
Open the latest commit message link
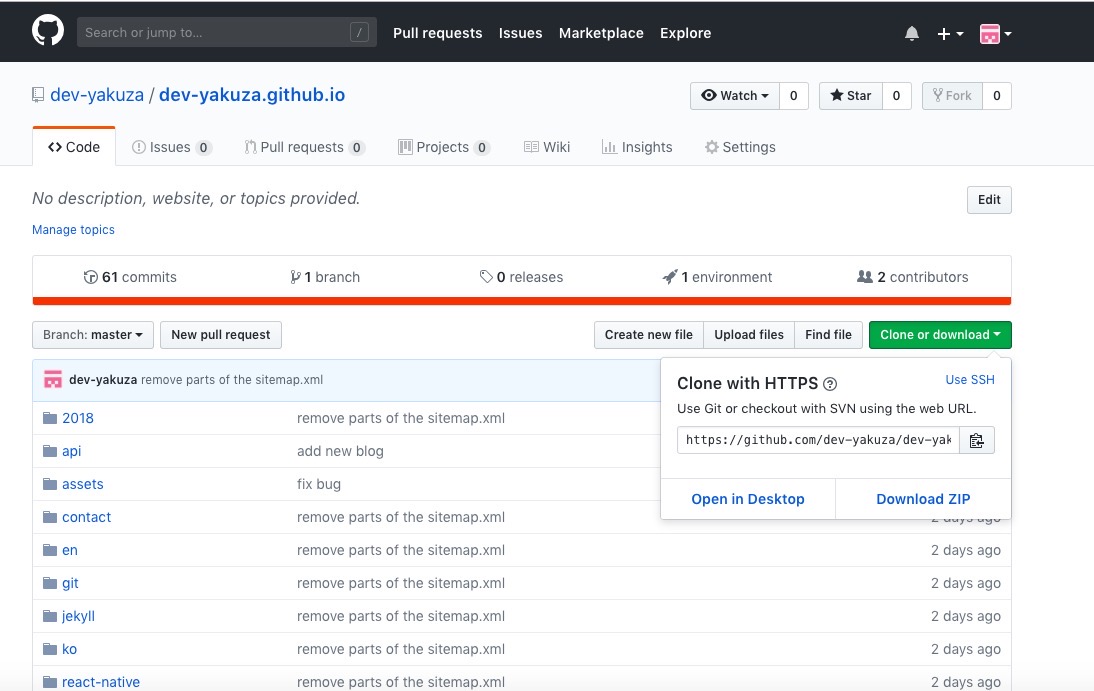[x=232, y=380]
